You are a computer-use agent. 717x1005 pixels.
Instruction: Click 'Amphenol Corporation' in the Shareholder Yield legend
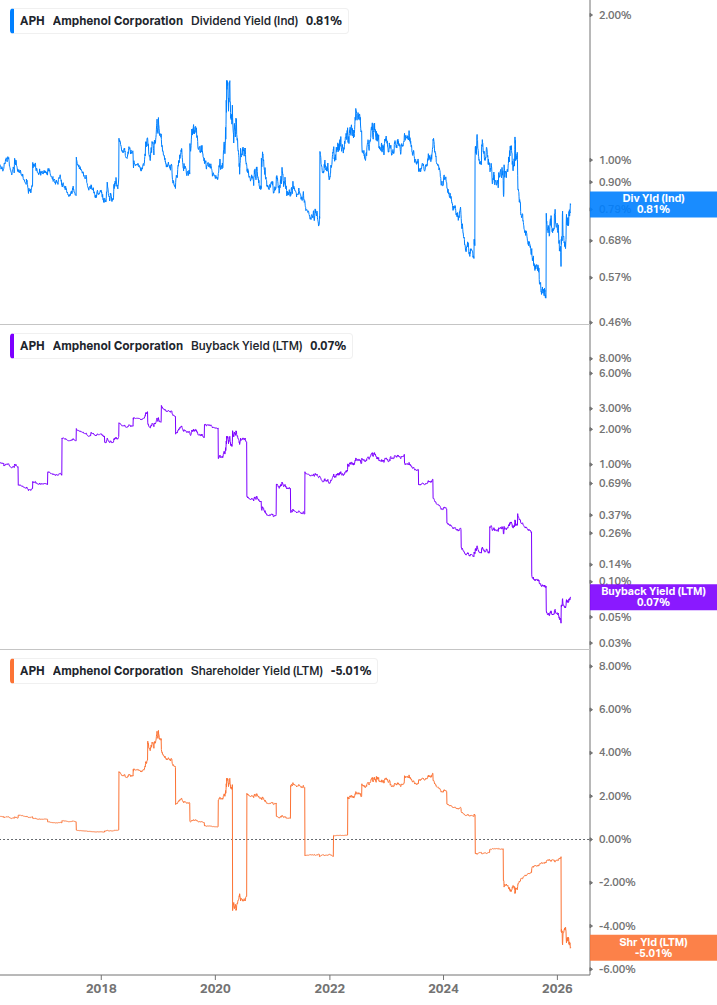pos(118,671)
